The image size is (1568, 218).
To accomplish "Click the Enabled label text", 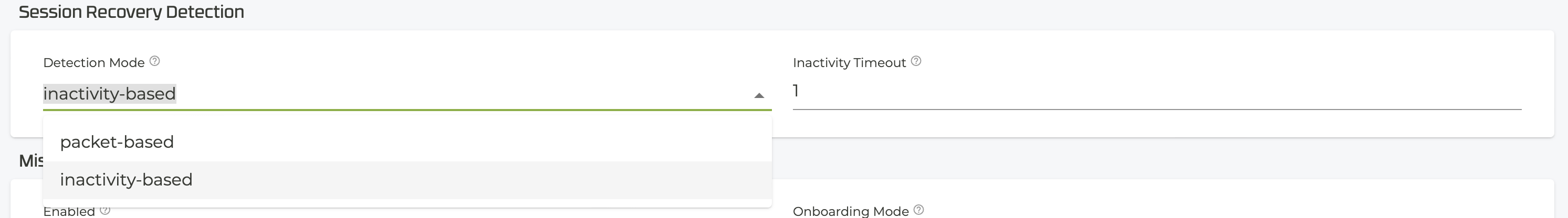I will [69, 212].
